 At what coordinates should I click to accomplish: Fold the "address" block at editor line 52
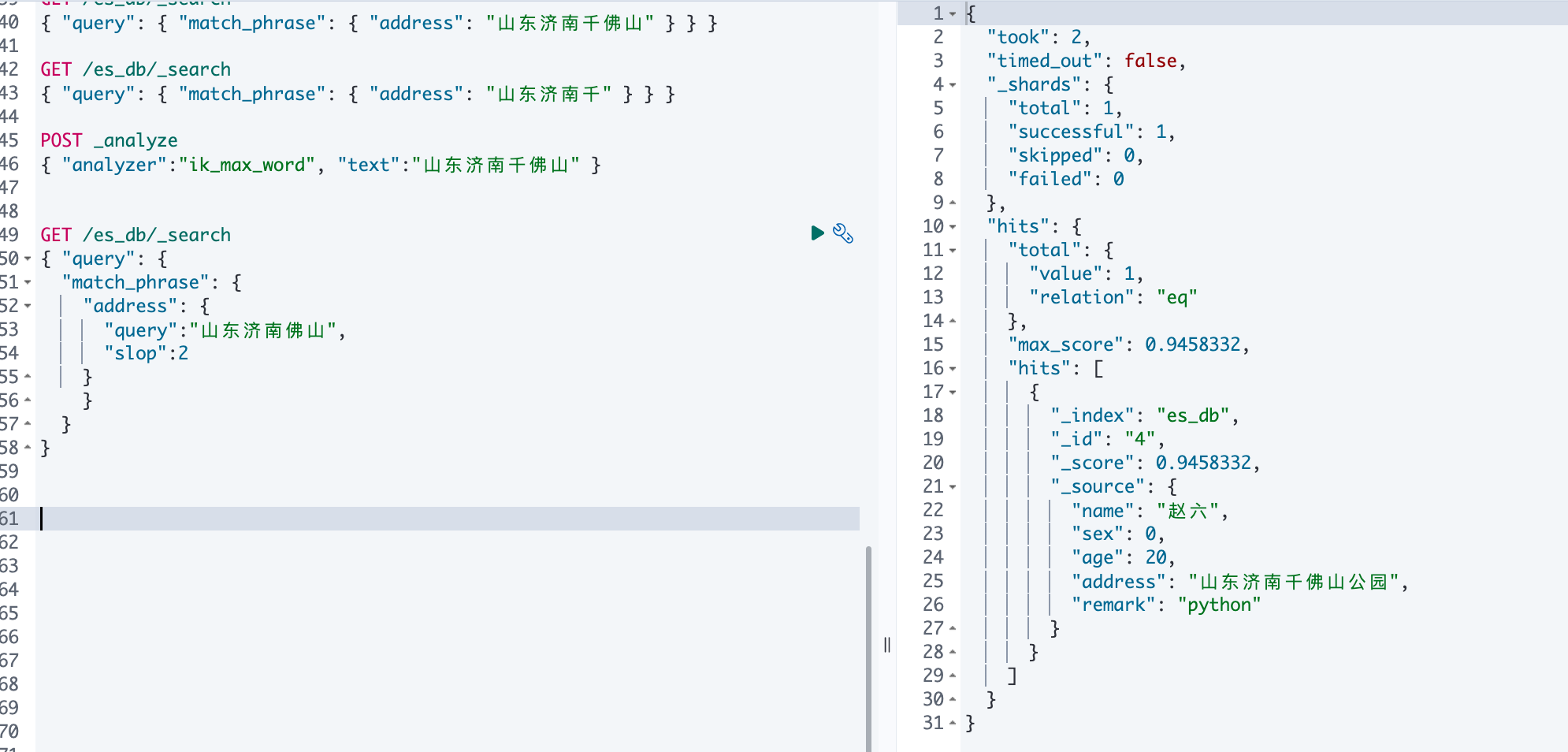28,306
